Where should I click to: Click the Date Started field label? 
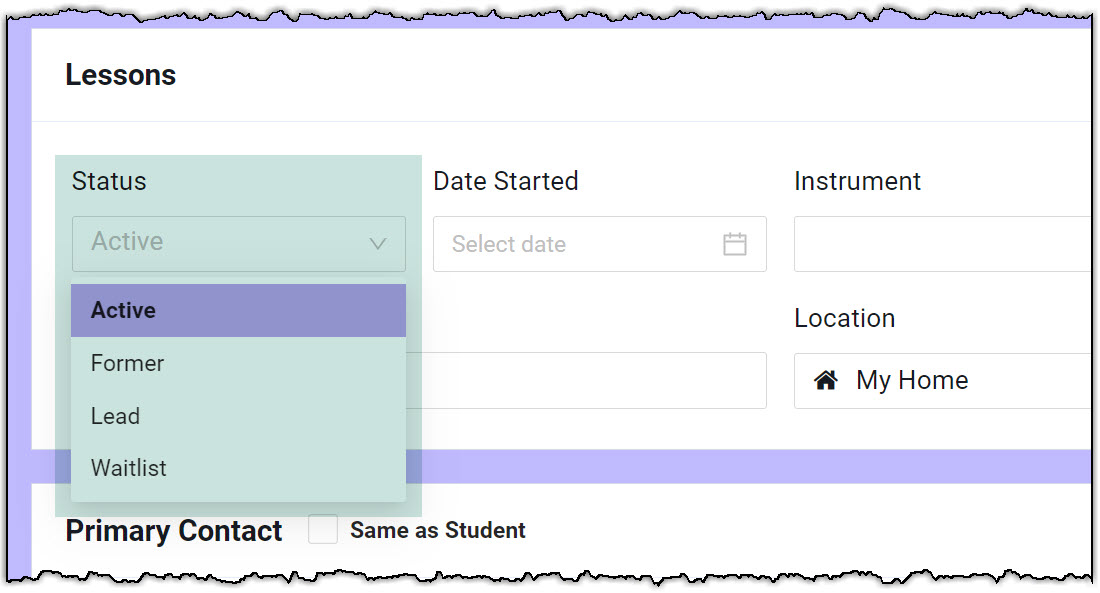[x=506, y=181]
